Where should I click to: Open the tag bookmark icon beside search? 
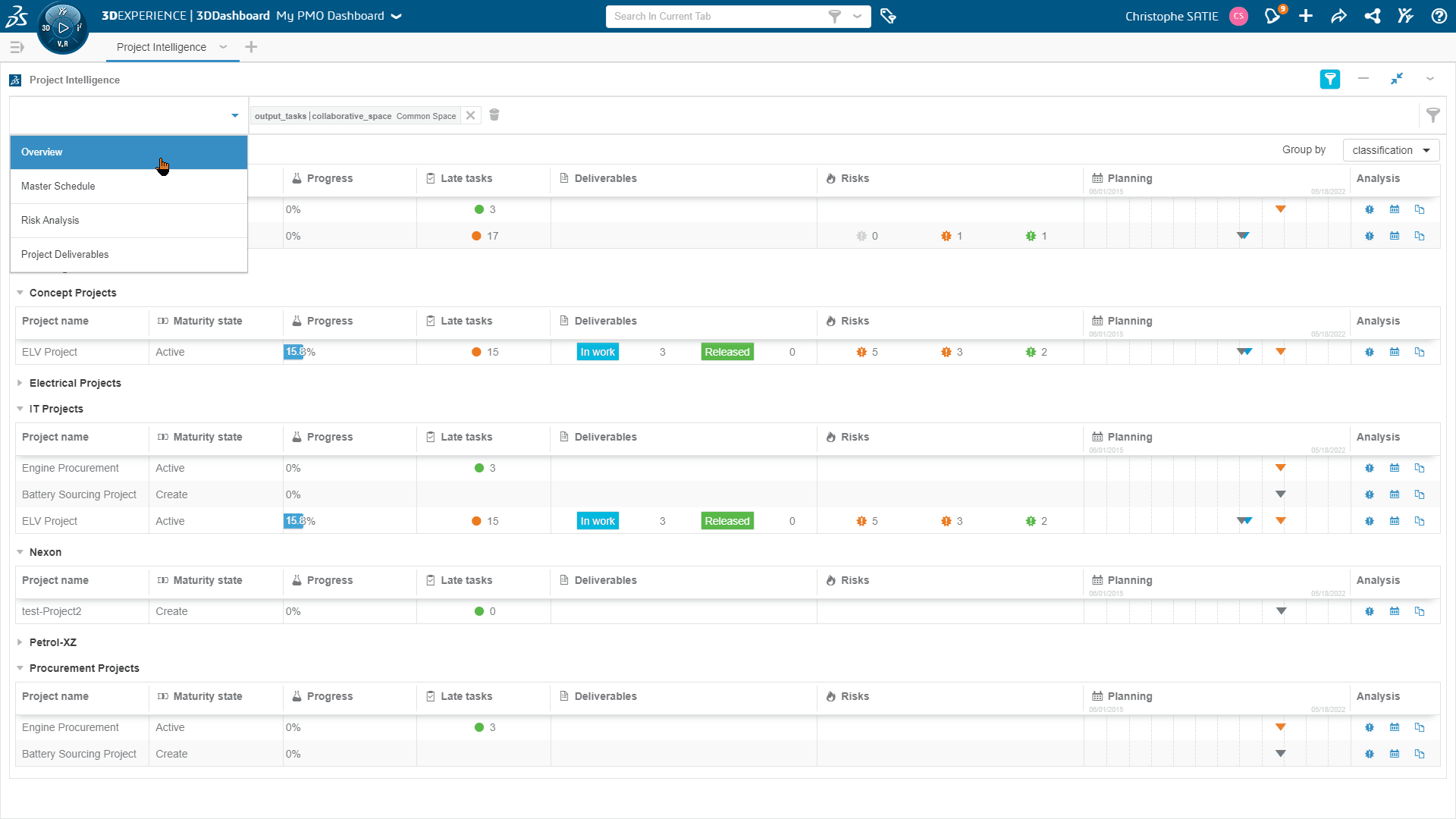(x=888, y=16)
